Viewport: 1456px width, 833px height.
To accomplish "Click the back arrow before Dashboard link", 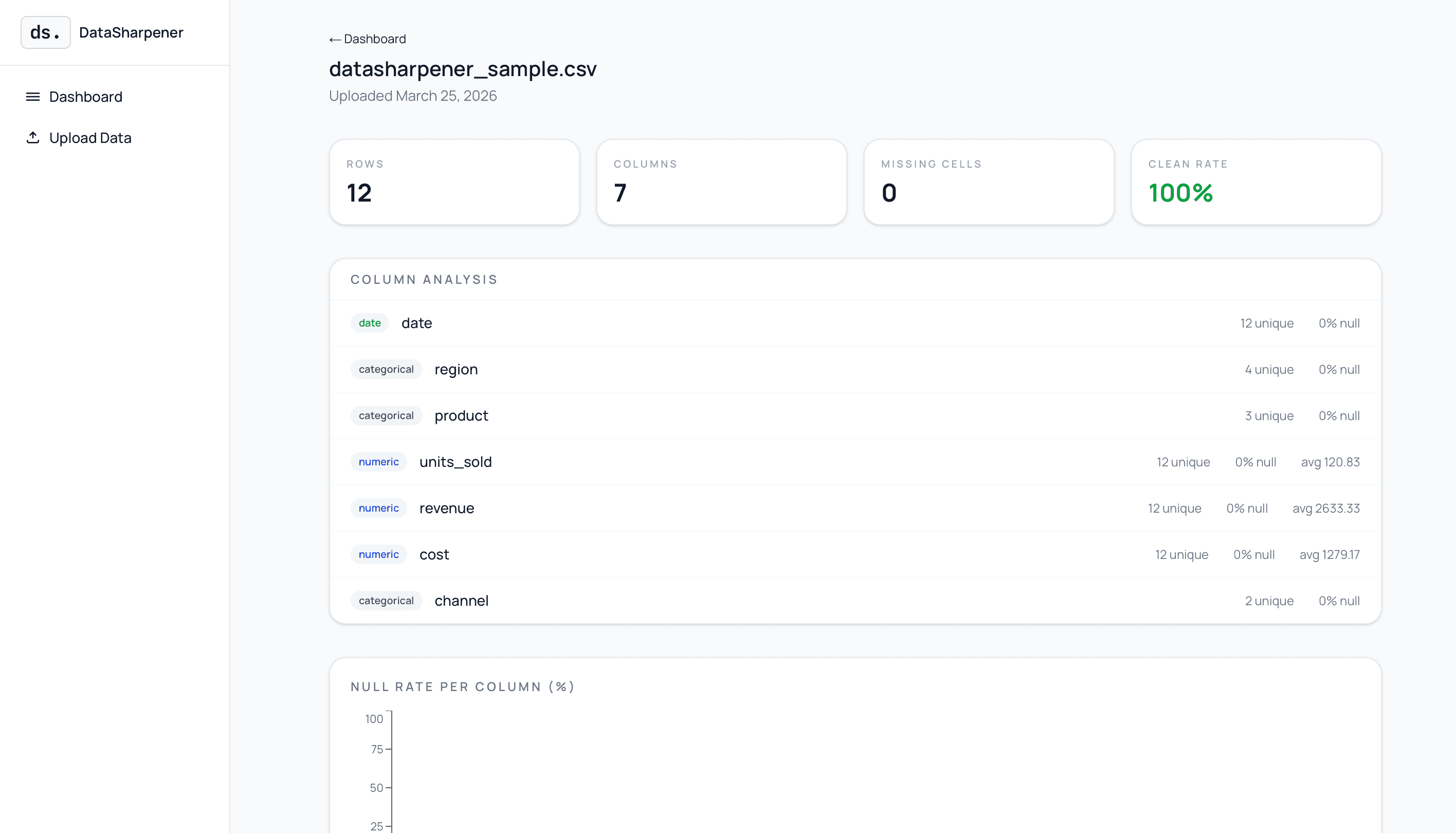I will click(335, 39).
